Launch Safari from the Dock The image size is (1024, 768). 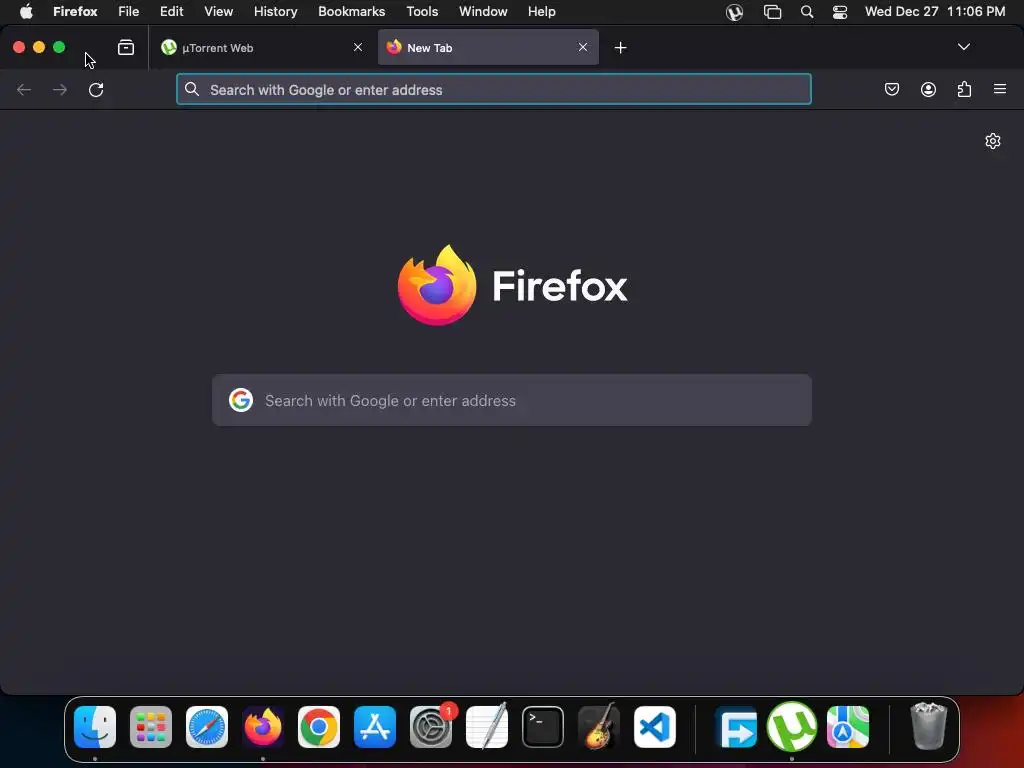[207, 727]
